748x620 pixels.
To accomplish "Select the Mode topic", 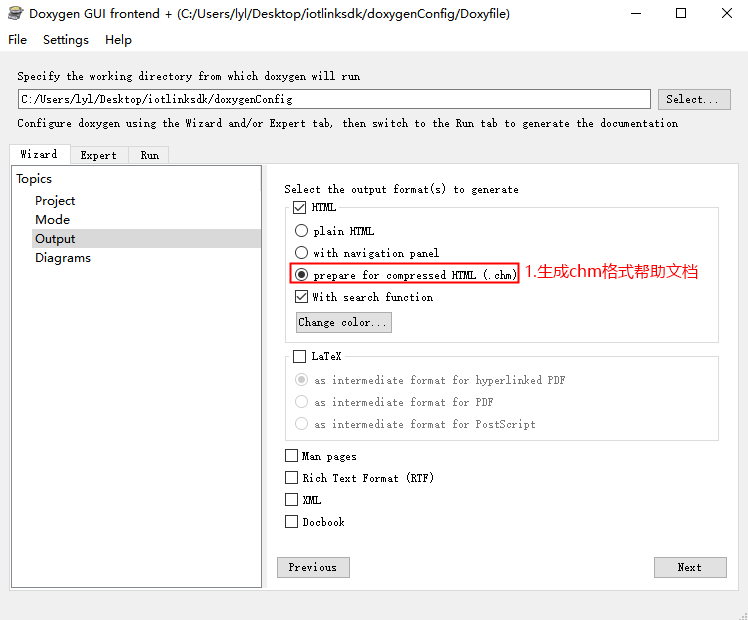I will 52,220.
